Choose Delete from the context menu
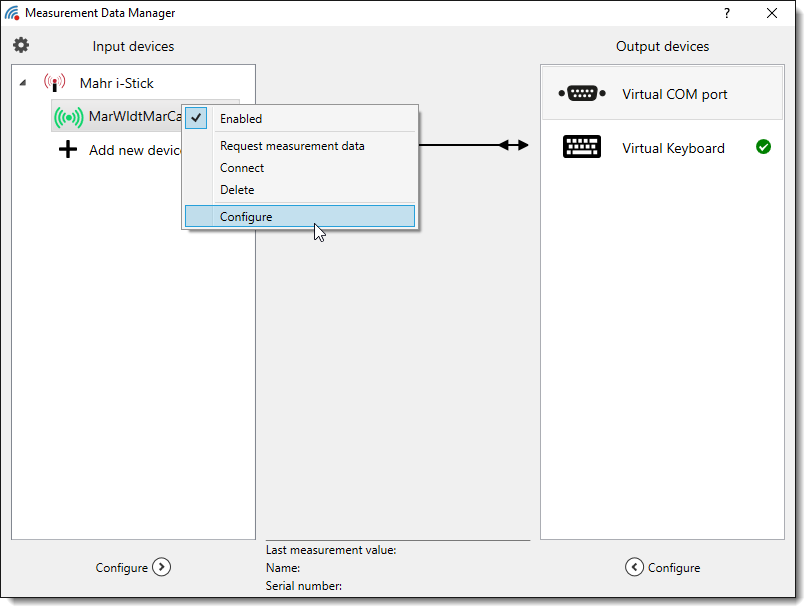The width and height of the screenshot is (811, 613). pyautogui.click(x=237, y=190)
